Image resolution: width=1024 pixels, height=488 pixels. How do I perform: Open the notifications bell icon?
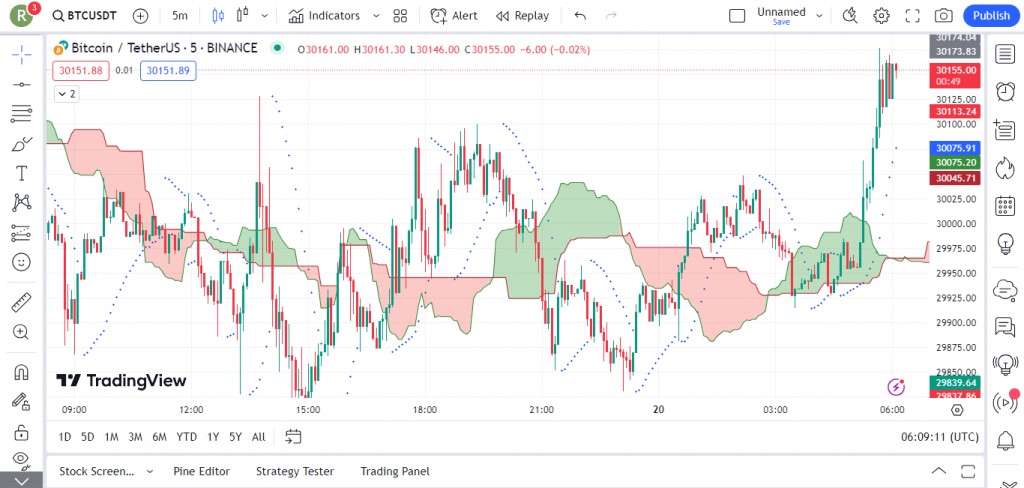point(1004,441)
